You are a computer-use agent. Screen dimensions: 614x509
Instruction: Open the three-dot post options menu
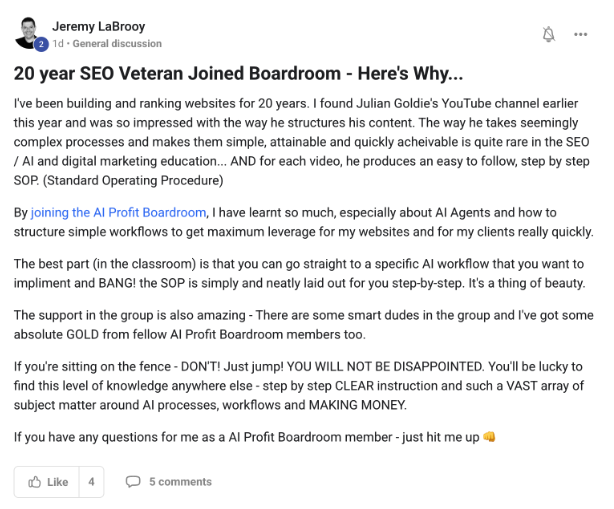tap(580, 35)
